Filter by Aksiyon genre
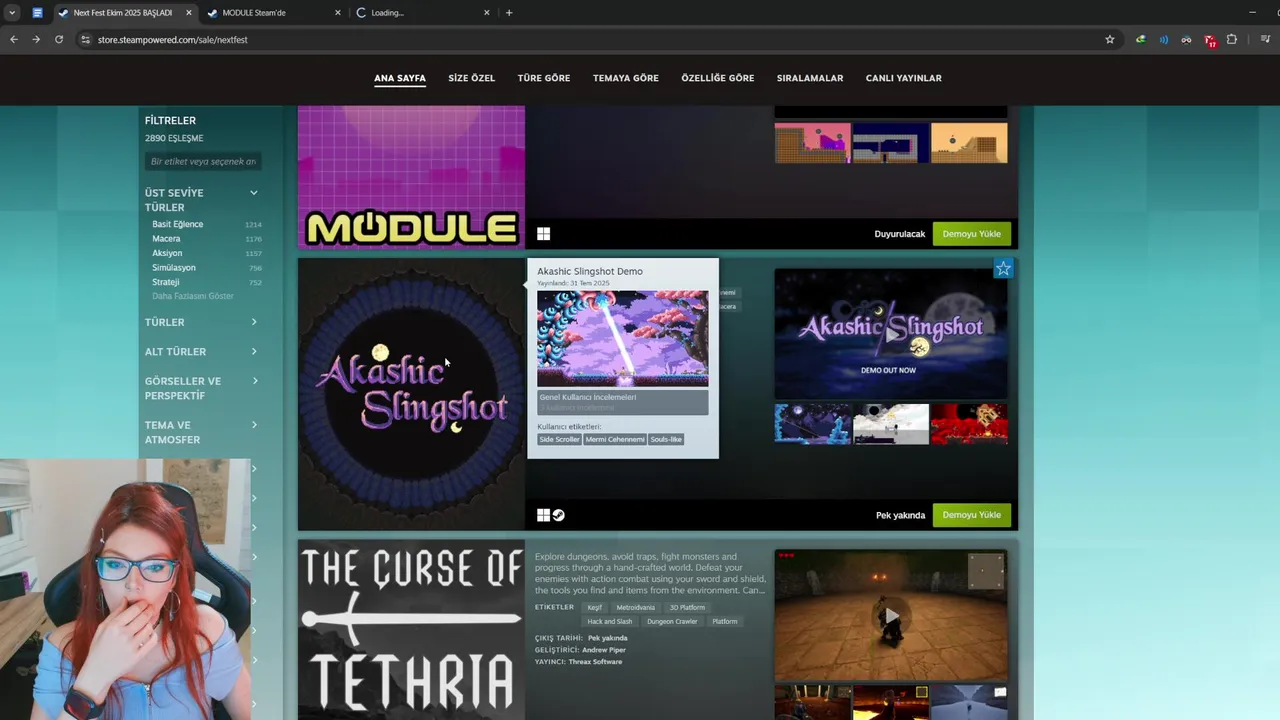This screenshot has width=1280, height=720. click(167, 253)
